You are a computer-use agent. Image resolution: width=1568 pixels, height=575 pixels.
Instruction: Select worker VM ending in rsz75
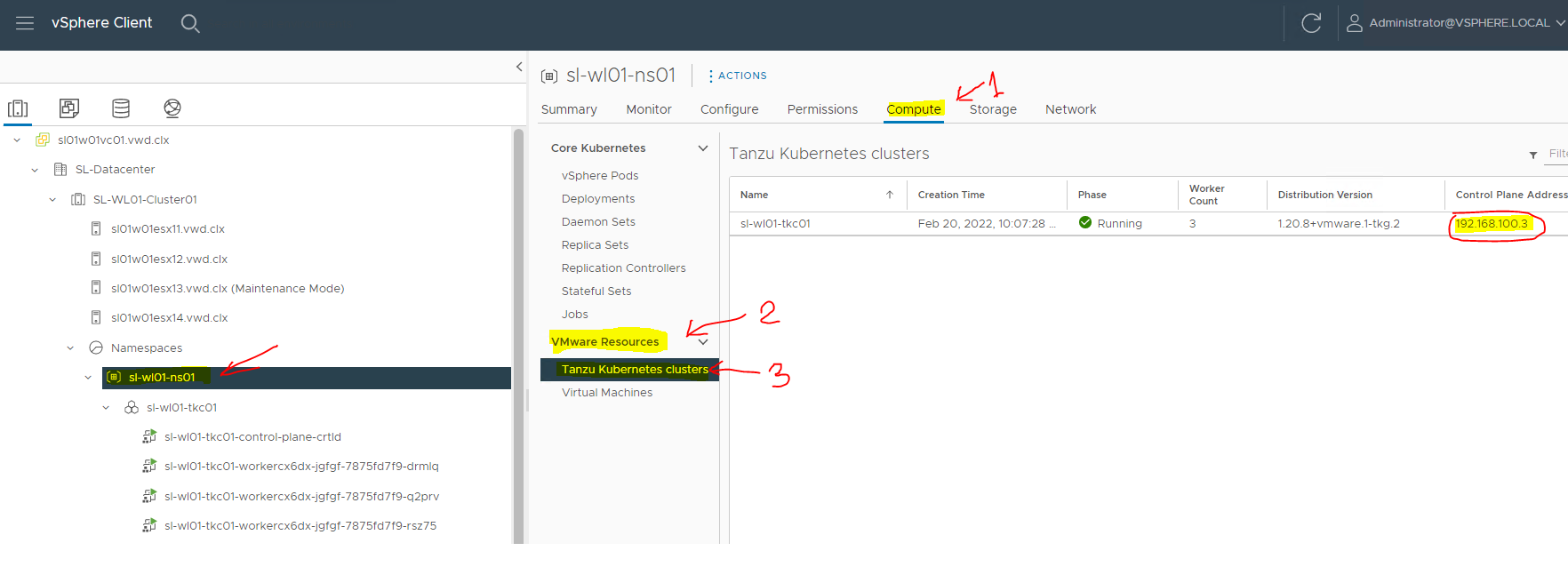pyautogui.click(x=300, y=526)
